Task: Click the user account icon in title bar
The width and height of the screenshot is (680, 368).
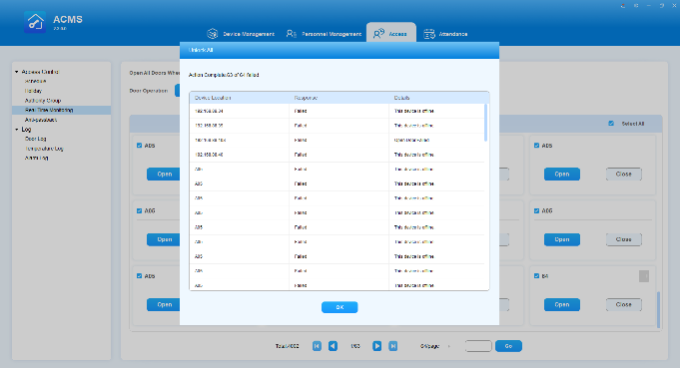Action: pos(623,6)
